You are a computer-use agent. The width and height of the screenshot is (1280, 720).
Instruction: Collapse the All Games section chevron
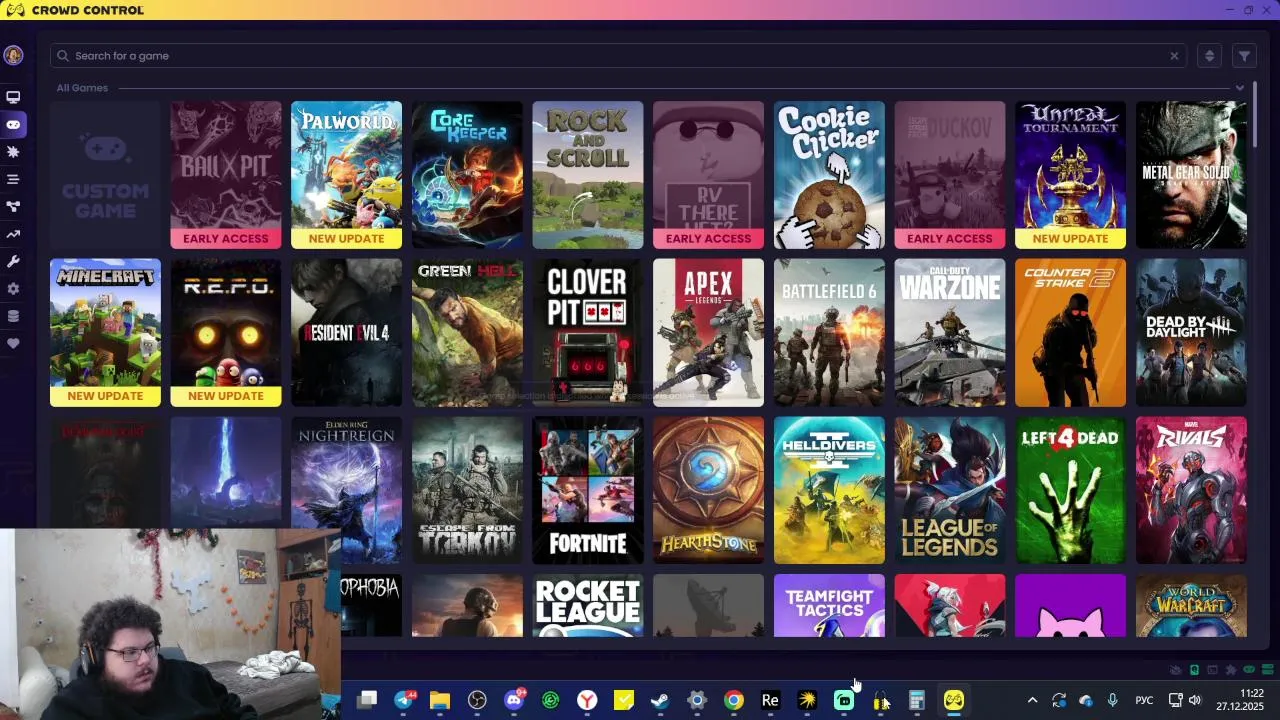[x=1240, y=88]
